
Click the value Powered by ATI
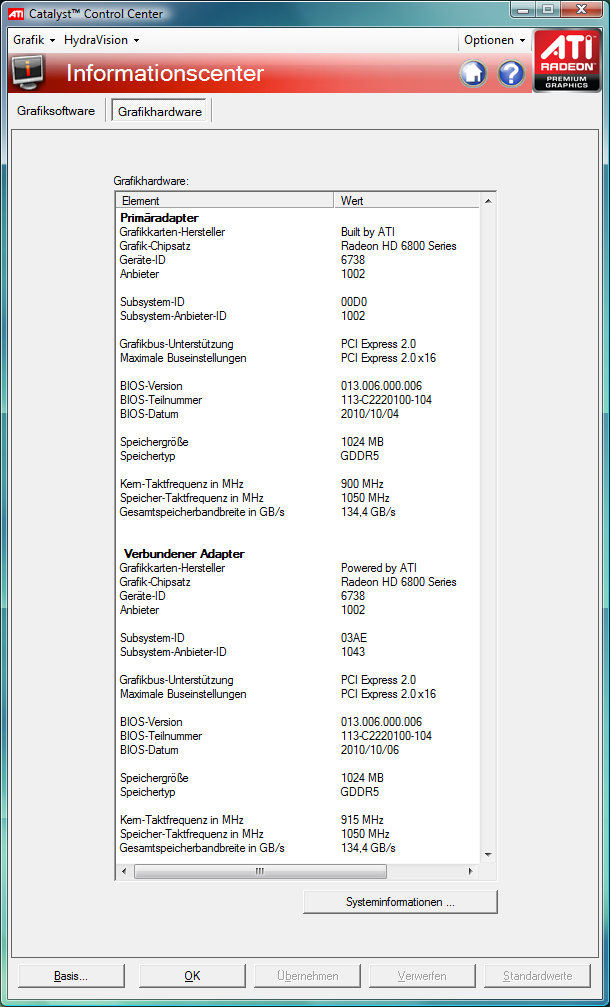pos(379,568)
